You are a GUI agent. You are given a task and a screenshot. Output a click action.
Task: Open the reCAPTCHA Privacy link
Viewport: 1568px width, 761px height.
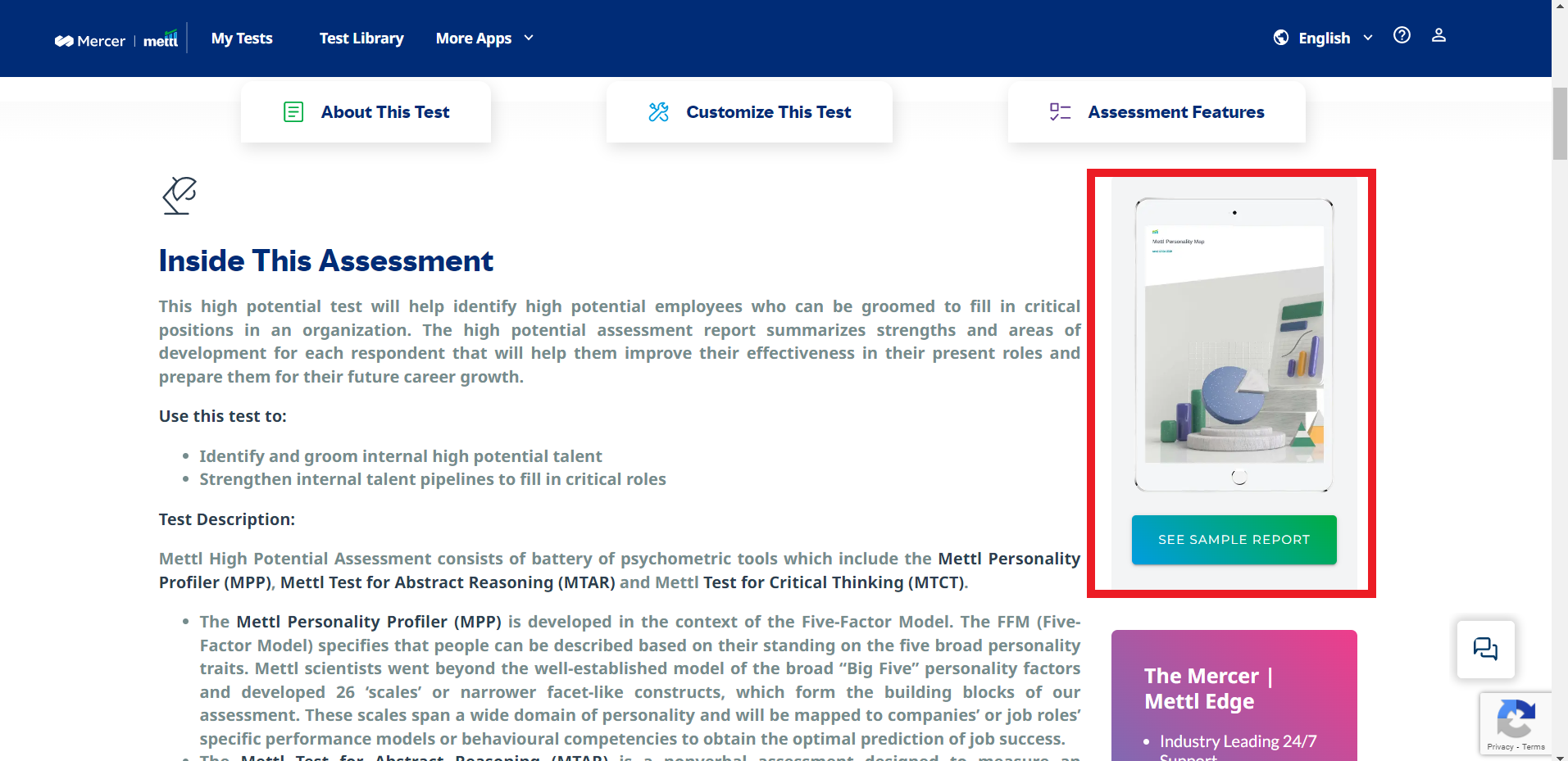pyautogui.click(x=1500, y=747)
